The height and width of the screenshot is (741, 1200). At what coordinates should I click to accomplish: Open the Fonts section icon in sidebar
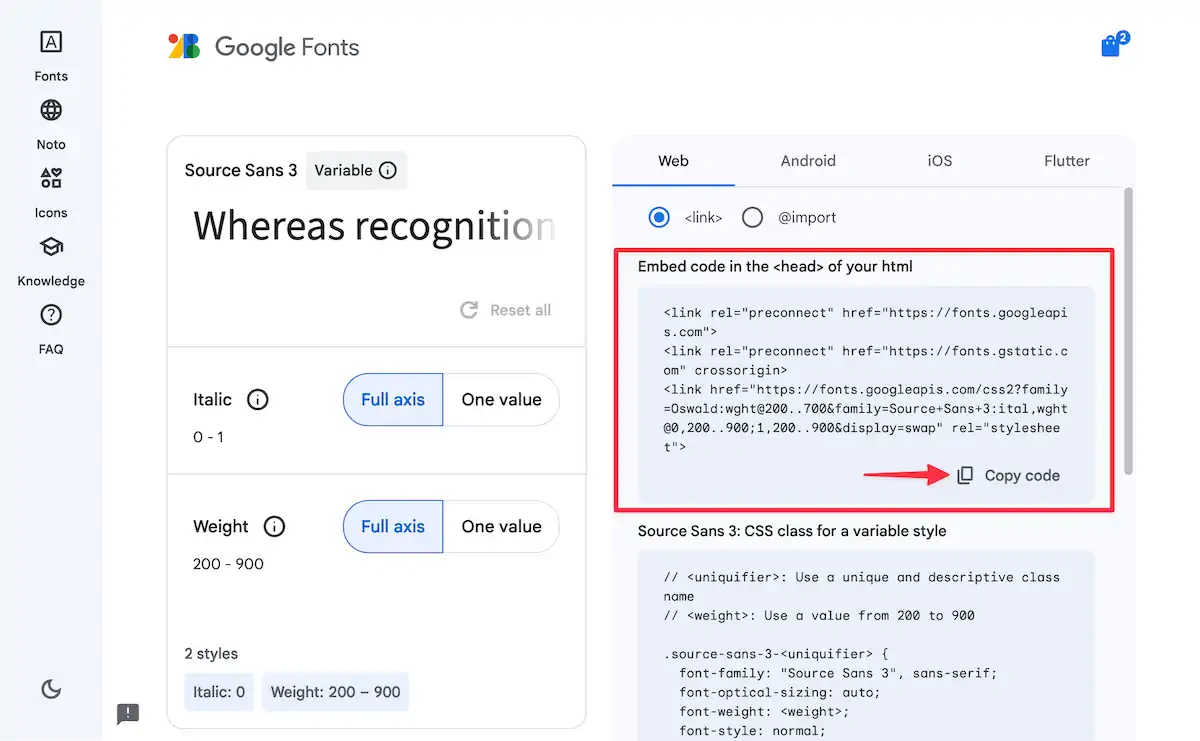point(51,41)
